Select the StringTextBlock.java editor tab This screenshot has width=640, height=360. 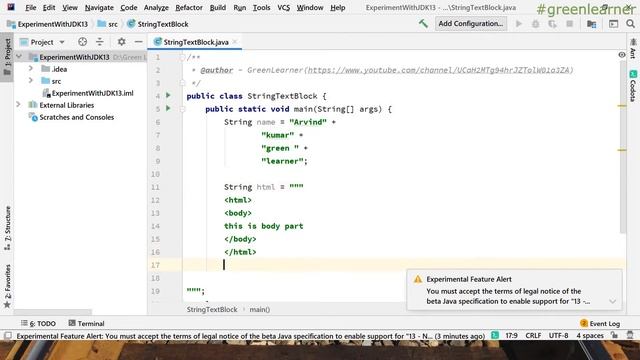click(196, 42)
